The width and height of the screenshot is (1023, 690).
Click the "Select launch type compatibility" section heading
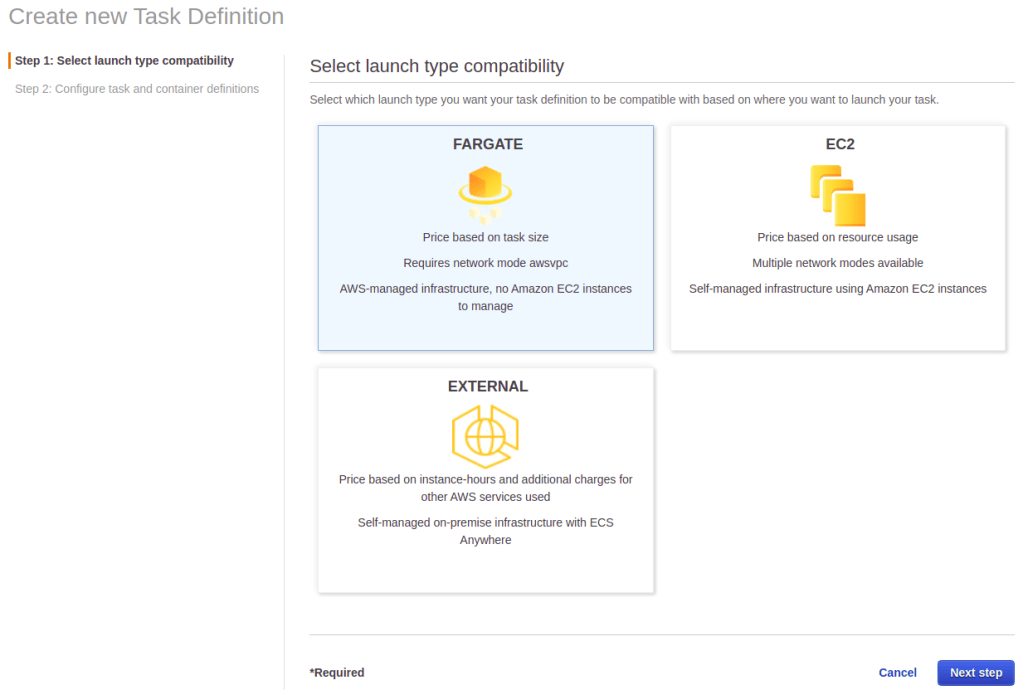(437, 66)
